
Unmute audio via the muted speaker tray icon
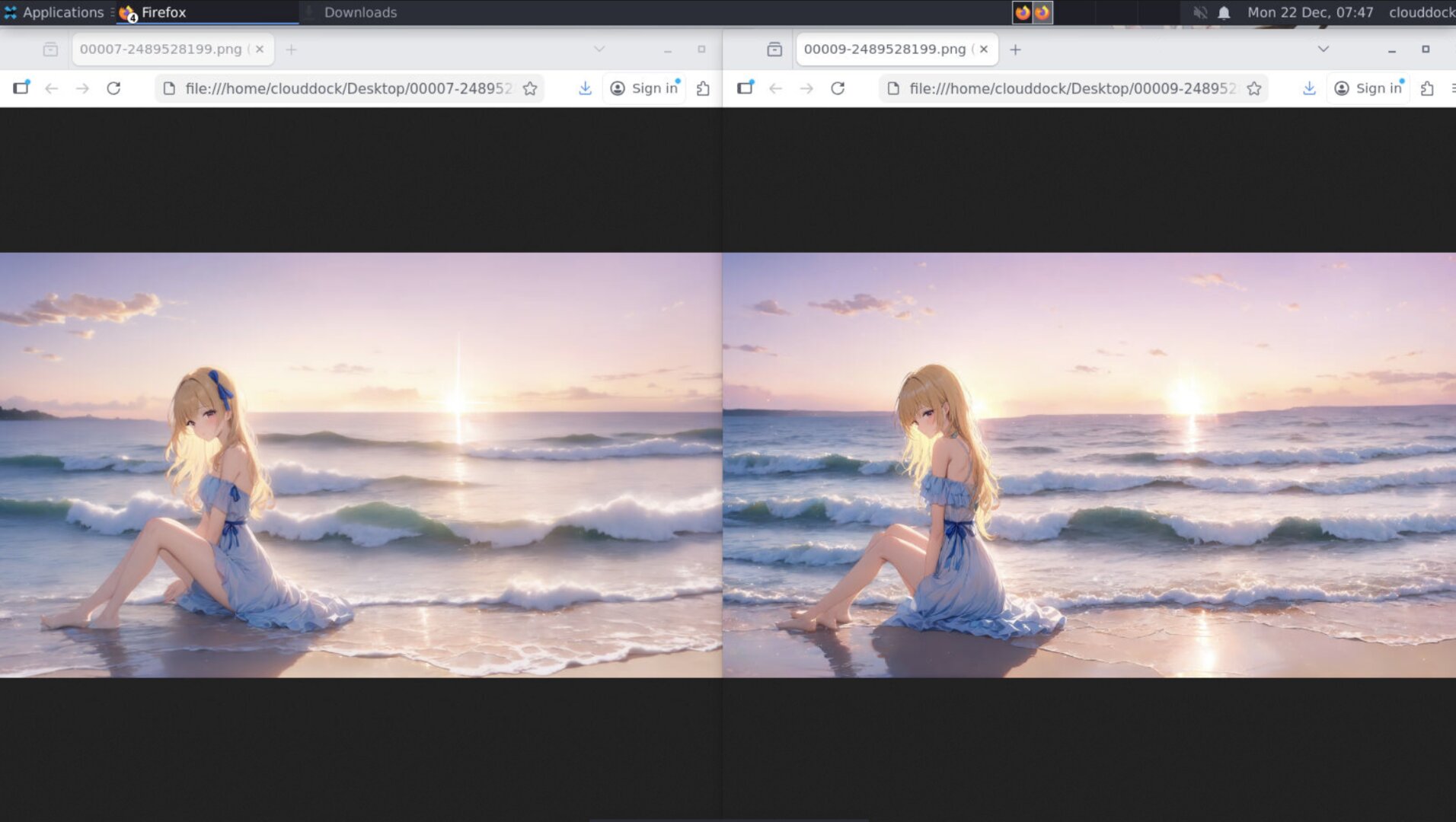pyautogui.click(x=1198, y=12)
